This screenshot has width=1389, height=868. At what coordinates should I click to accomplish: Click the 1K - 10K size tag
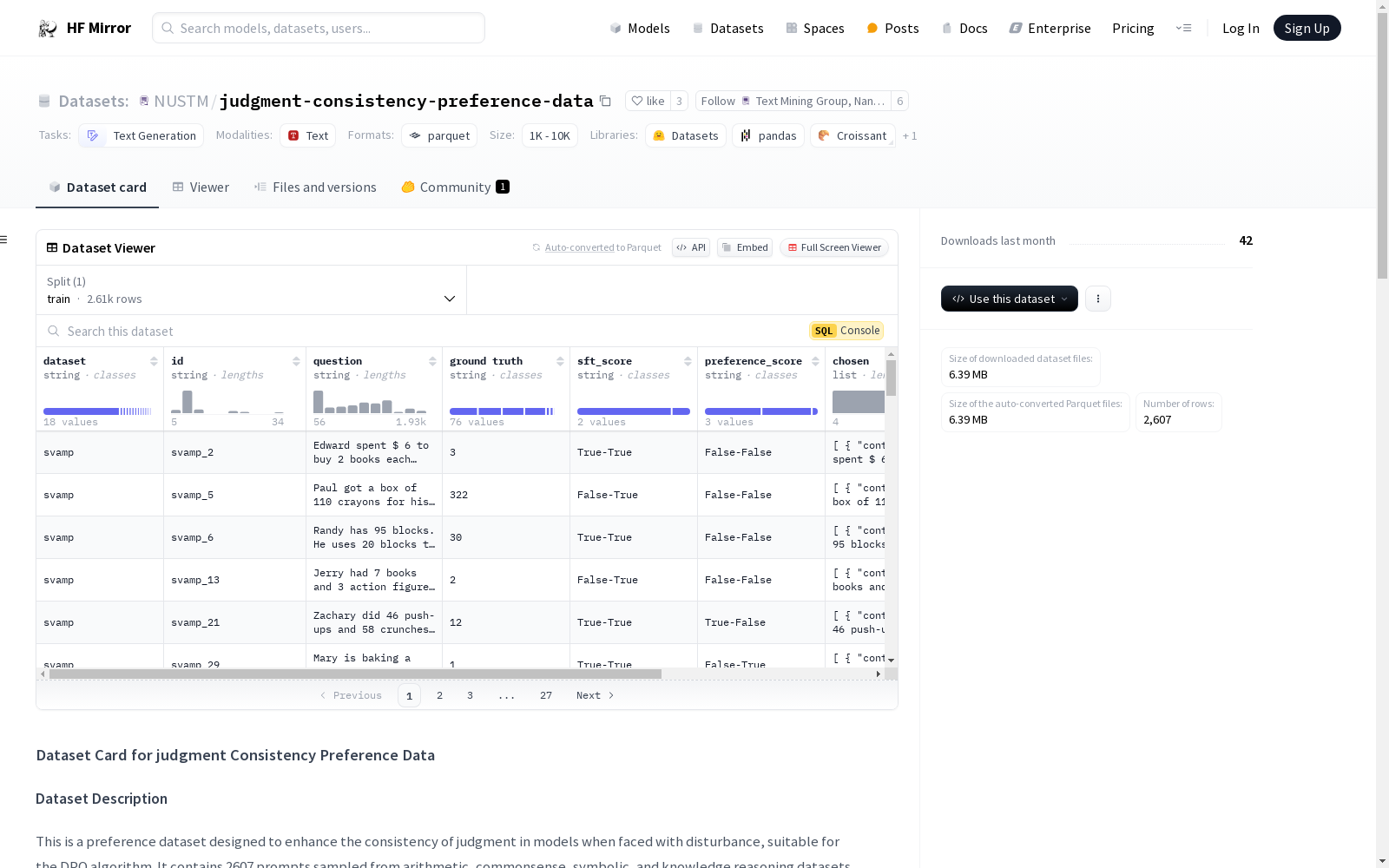click(x=550, y=135)
